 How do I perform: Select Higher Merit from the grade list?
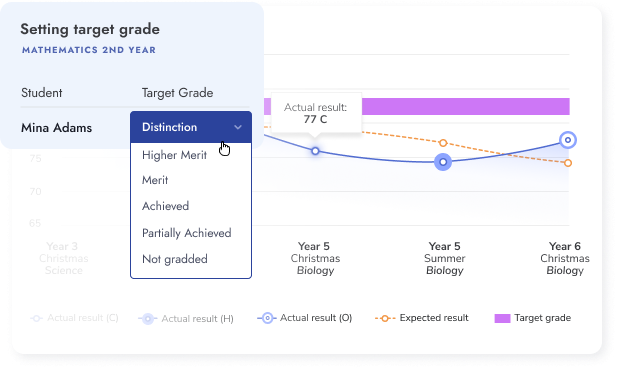click(x=174, y=155)
